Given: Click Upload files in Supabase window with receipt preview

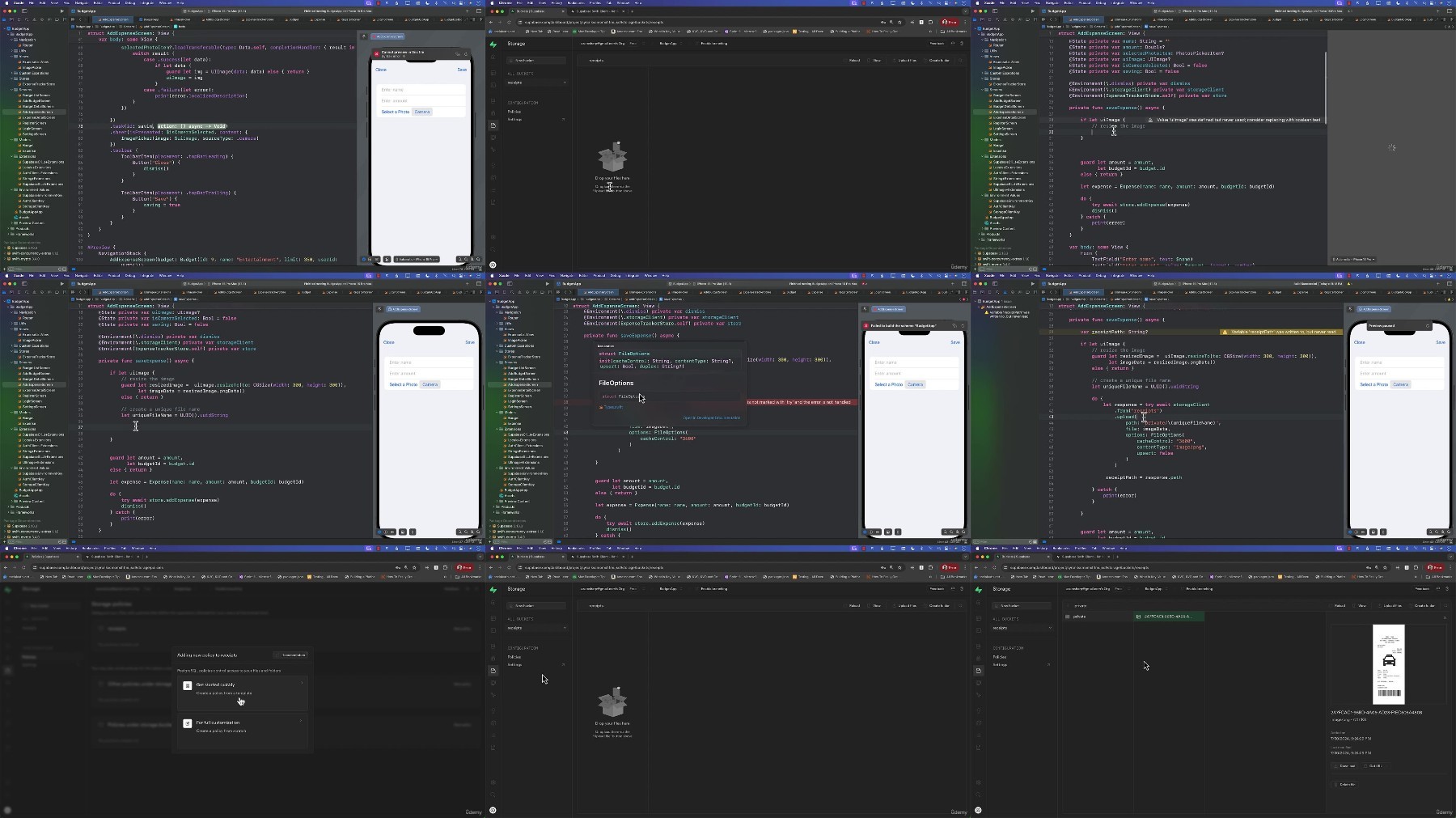Looking at the screenshot, I should click(x=1390, y=606).
